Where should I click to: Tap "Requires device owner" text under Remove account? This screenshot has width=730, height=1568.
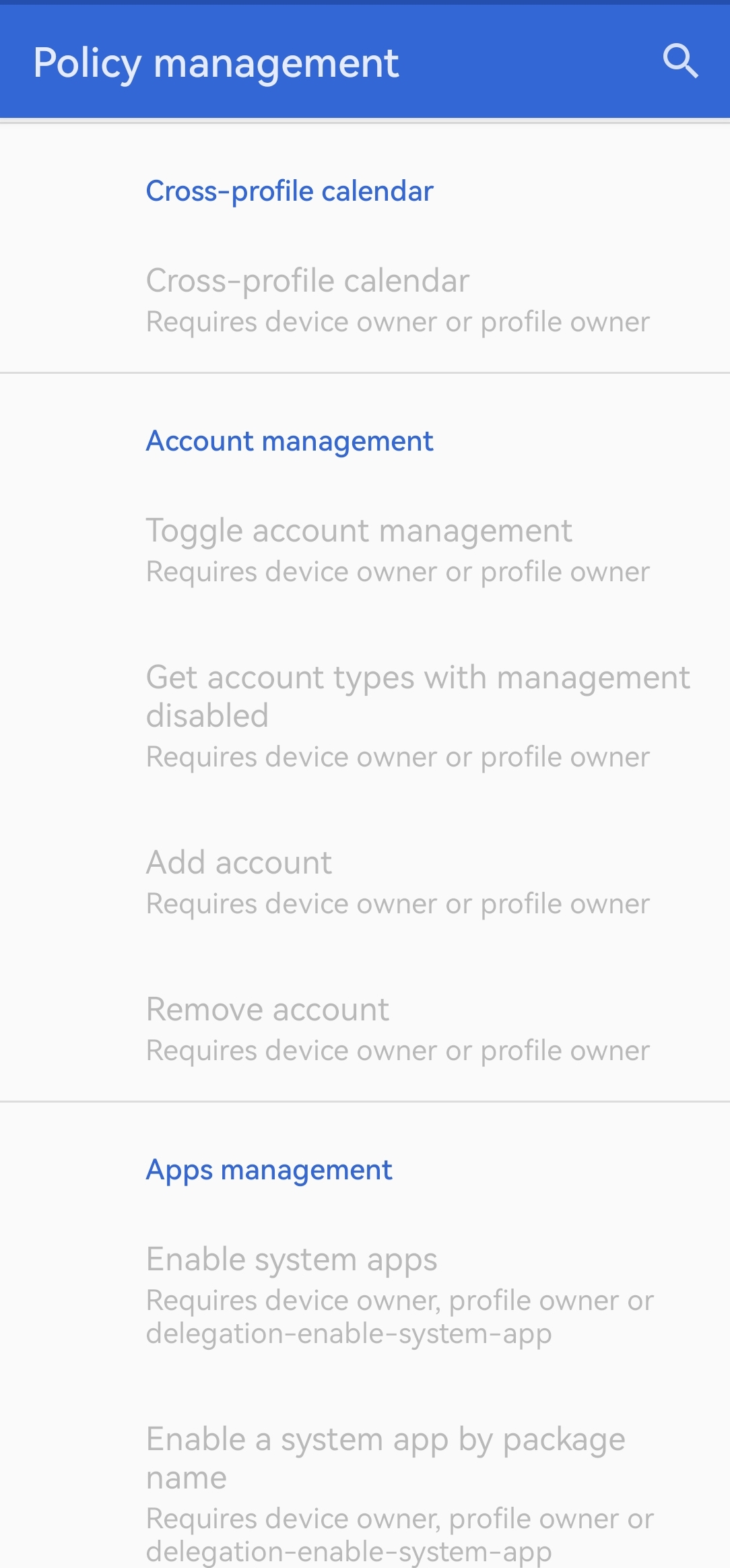tap(397, 1051)
